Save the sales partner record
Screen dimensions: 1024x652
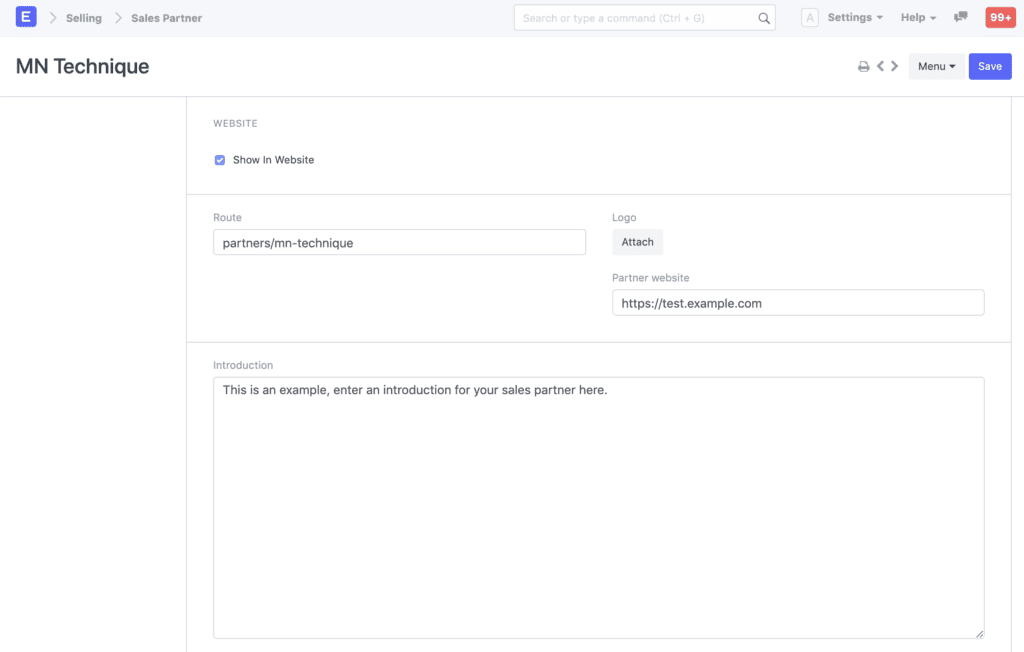point(989,66)
